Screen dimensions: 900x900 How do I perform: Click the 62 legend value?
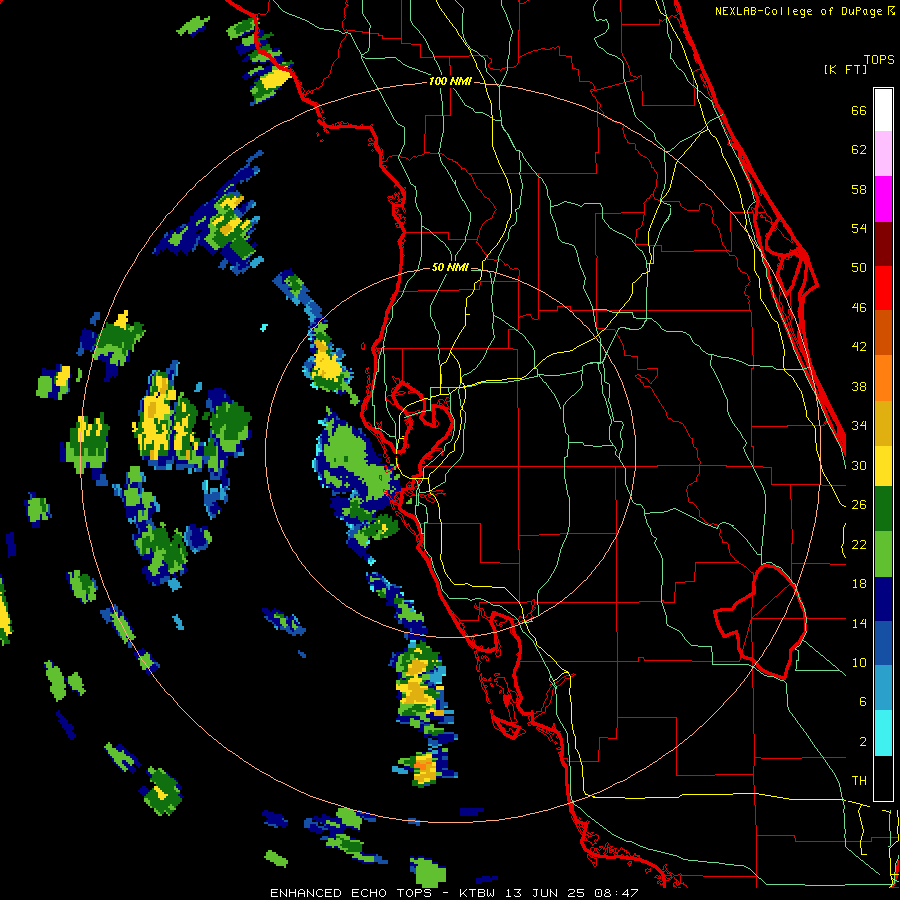click(x=859, y=149)
